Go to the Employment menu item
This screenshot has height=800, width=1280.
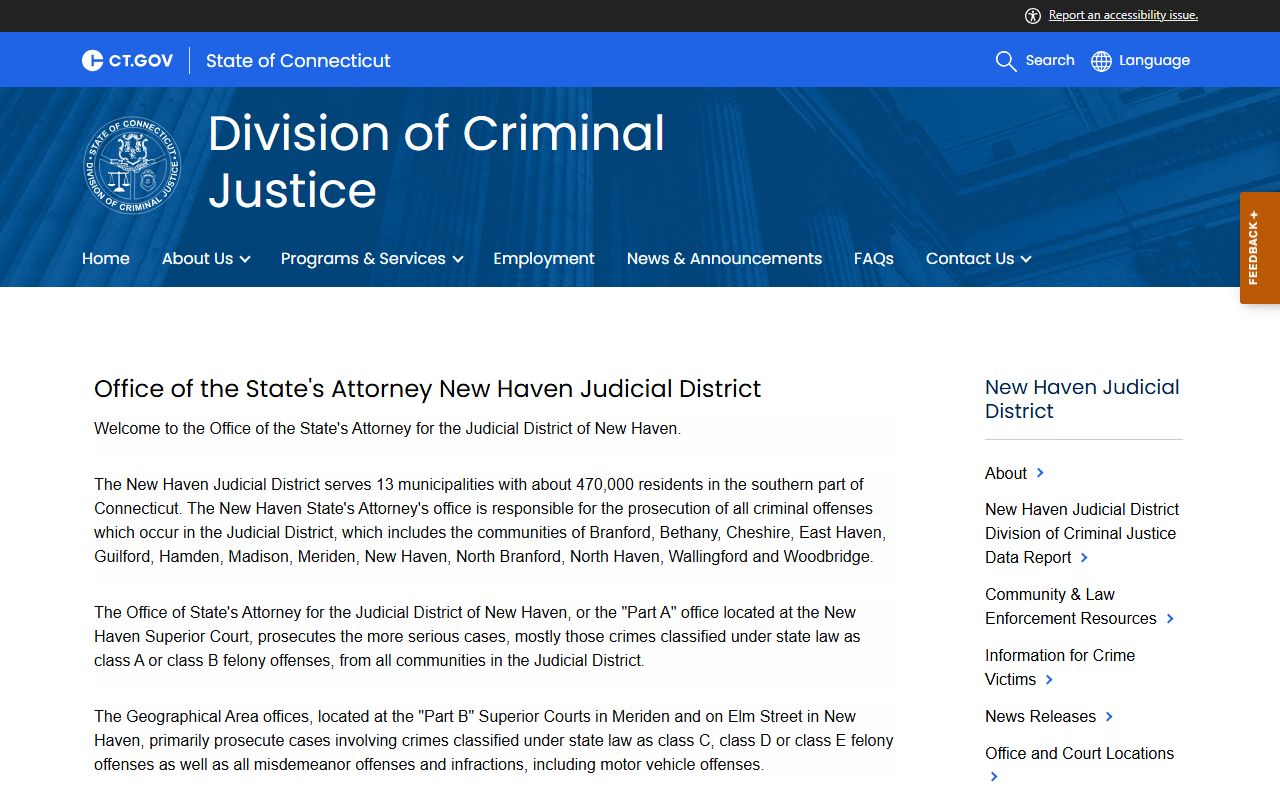[544, 258]
